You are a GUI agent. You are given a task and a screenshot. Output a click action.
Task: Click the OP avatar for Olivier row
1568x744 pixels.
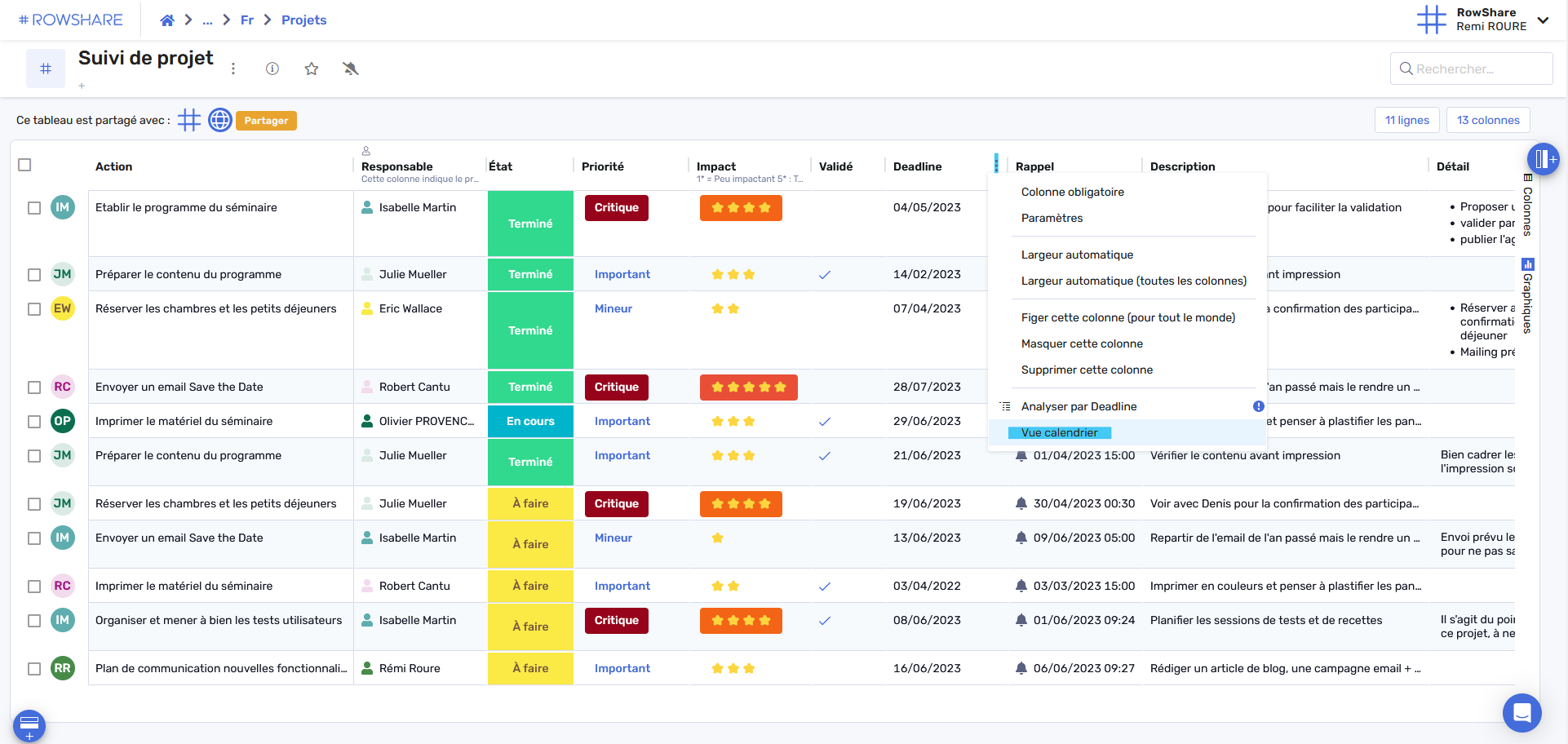[63, 421]
